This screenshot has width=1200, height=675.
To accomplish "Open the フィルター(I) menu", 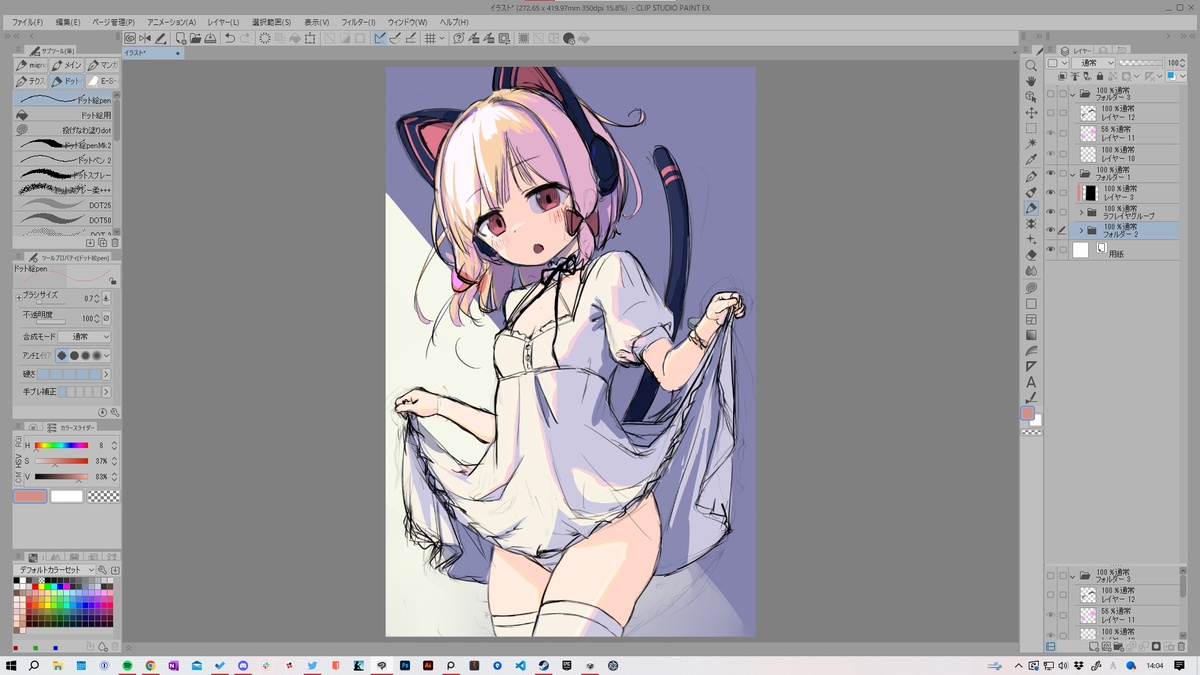I will [x=358, y=21].
